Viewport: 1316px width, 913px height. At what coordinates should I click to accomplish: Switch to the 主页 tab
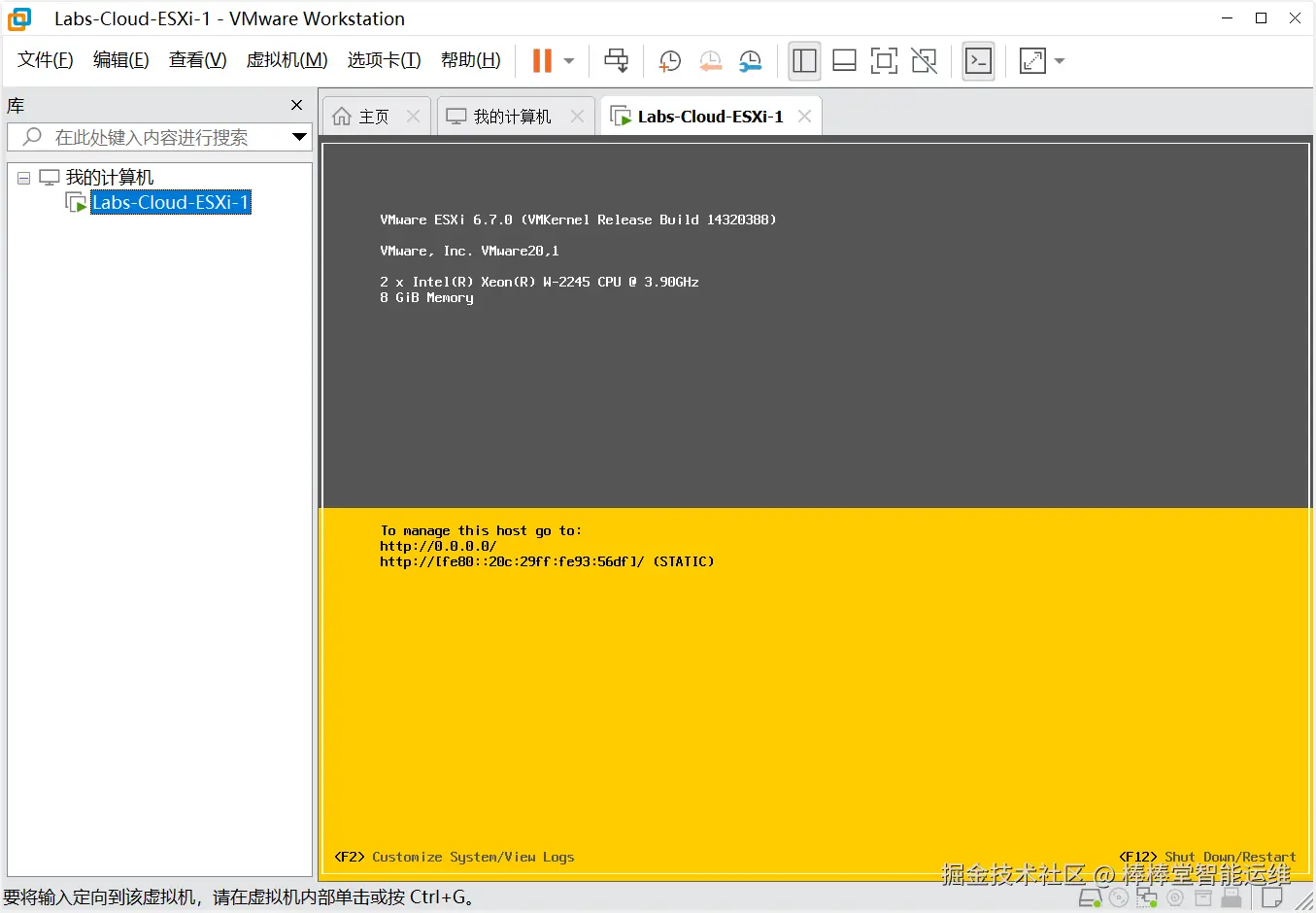[x=374, y=117]
